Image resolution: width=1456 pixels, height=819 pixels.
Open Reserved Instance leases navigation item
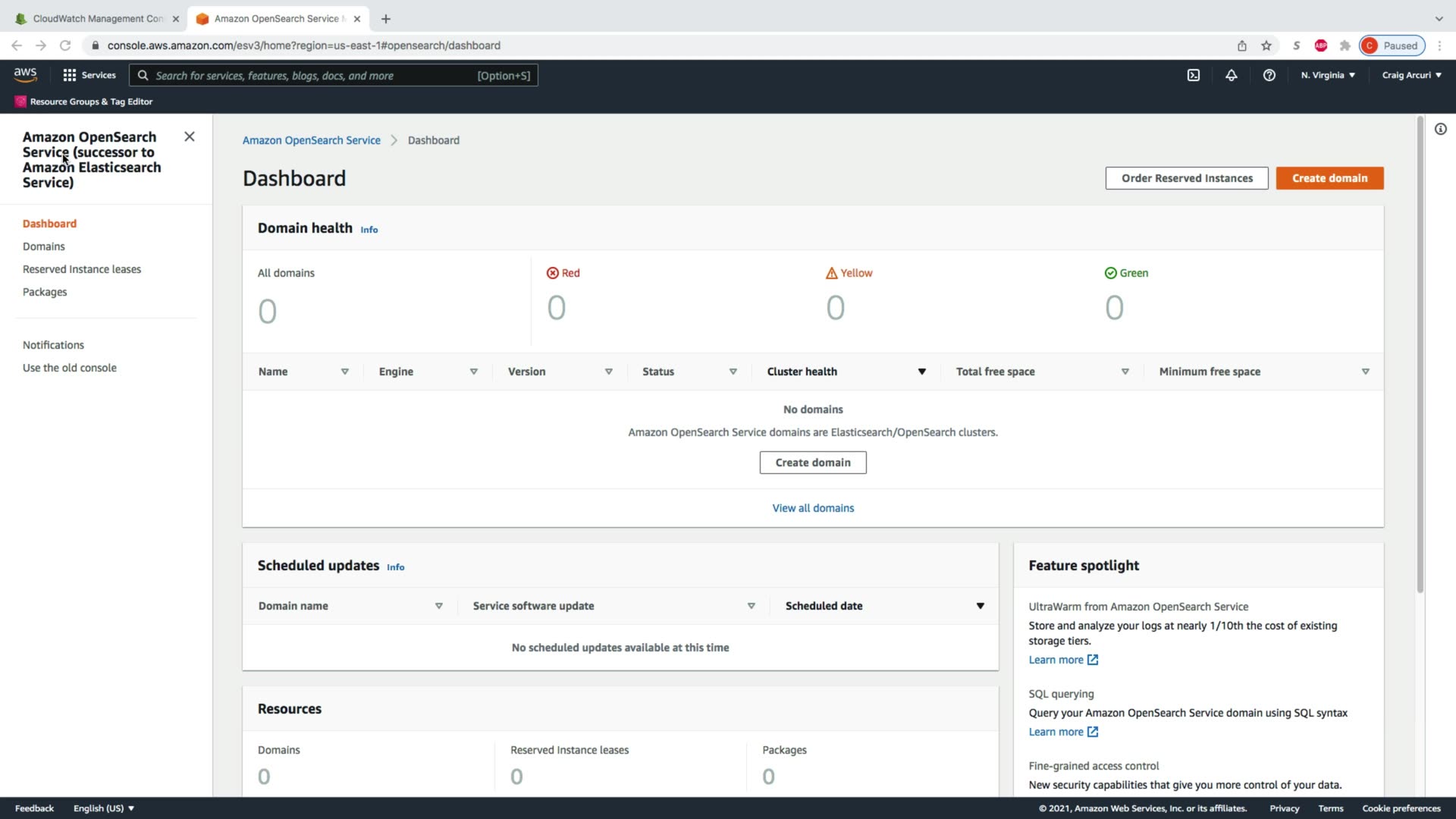(x=82, y=269)
